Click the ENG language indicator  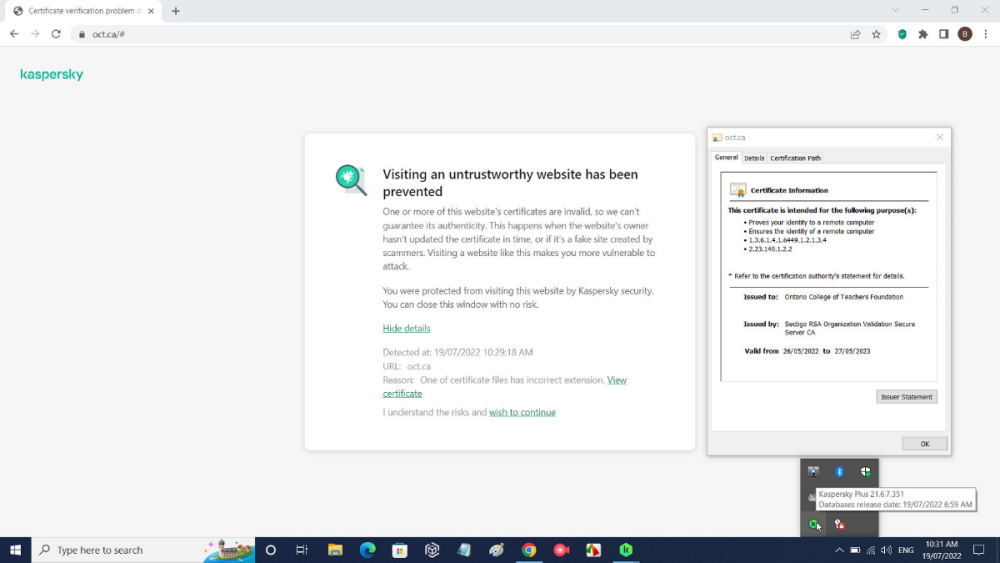click(x=906, y=550)
